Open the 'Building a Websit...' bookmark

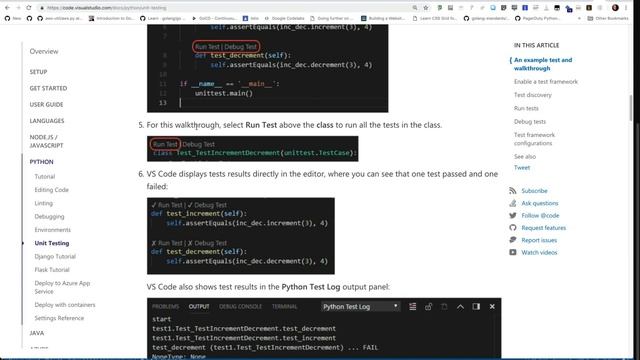pos(383,18)
